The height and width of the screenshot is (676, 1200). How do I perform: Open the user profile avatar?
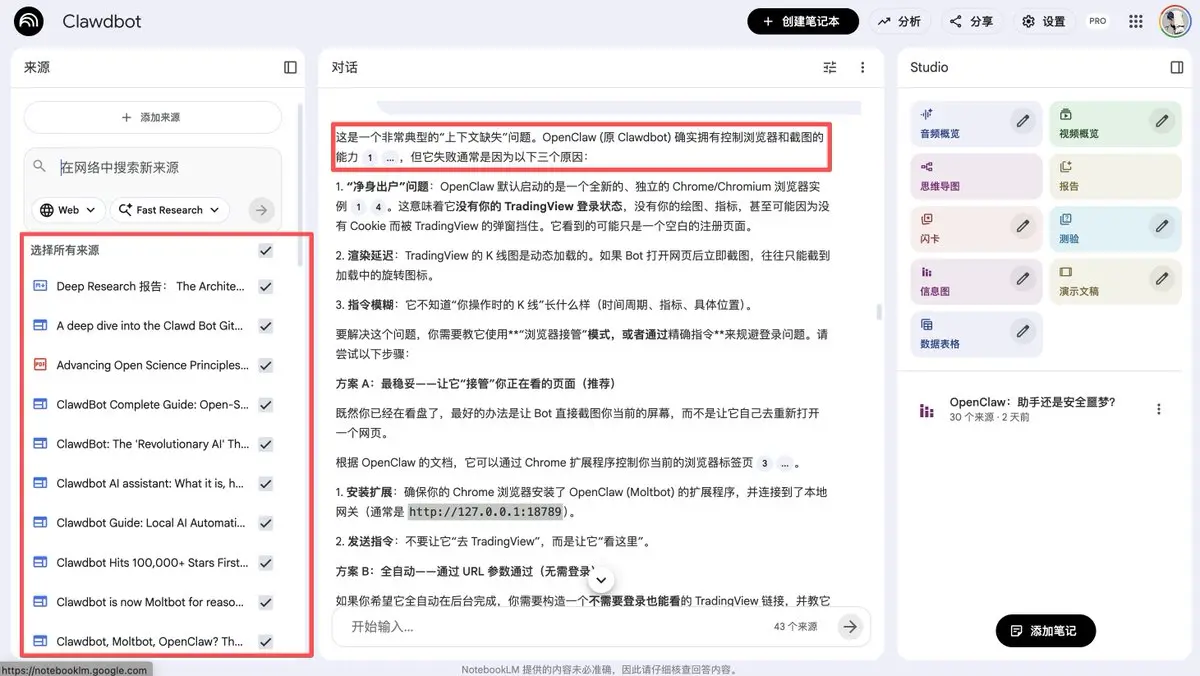(x=1174, y=21)
